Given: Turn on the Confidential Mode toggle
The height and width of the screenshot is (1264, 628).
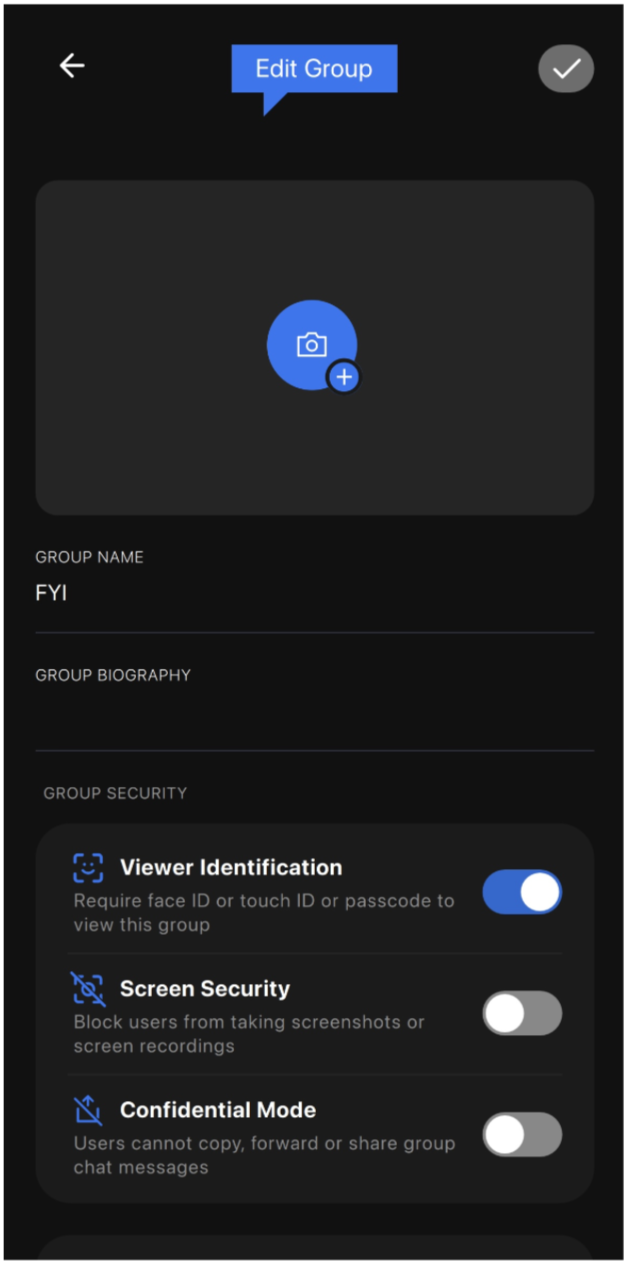Looking at the screenshot, I should point(522,1134).
